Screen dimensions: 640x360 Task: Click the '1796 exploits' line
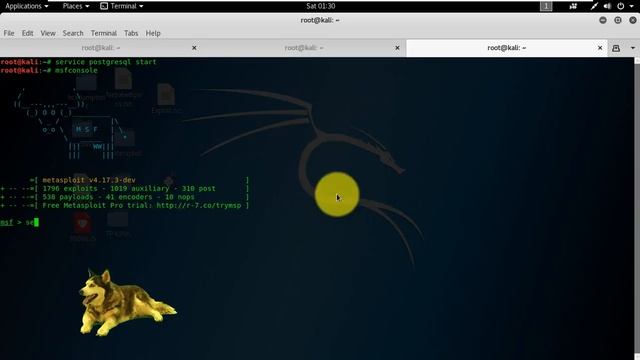click(129, 189)
